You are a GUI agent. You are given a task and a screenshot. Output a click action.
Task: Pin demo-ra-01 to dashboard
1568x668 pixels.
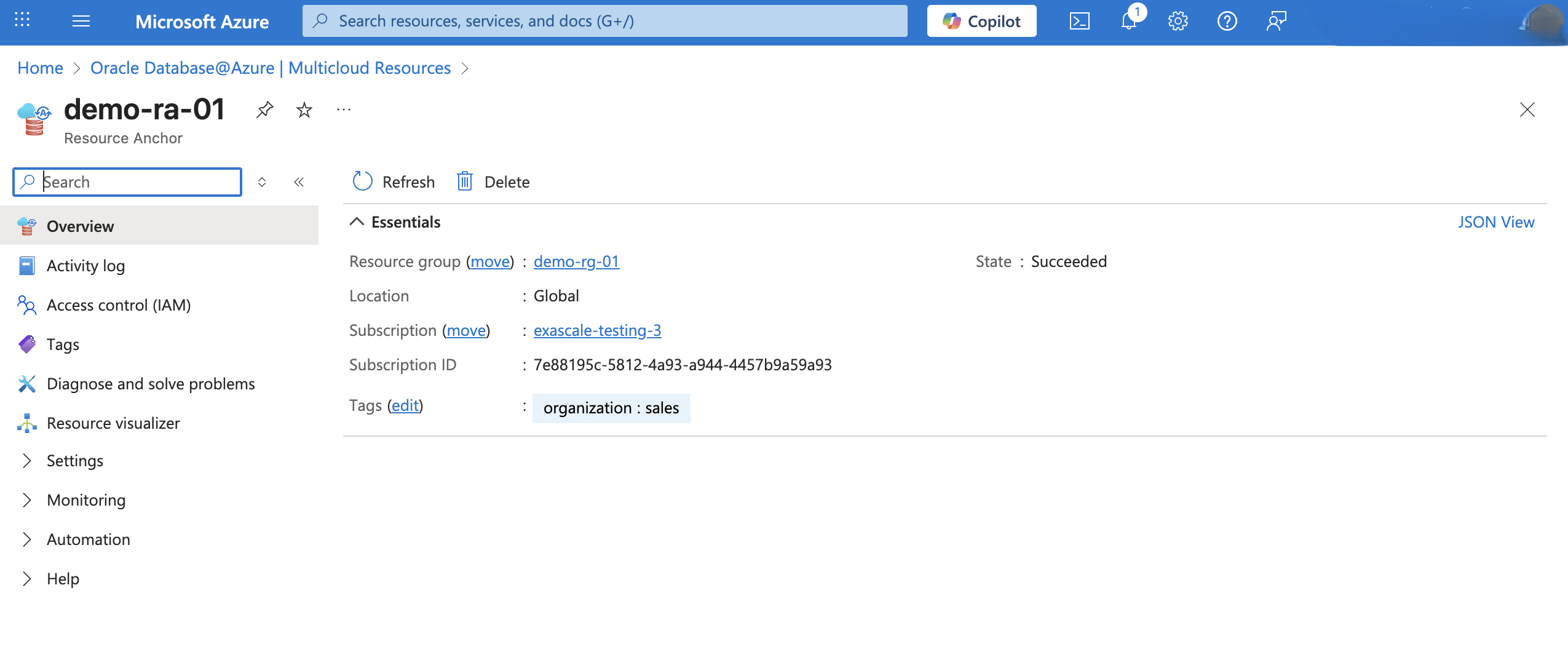pyautogui.click(x=264, y=110)
